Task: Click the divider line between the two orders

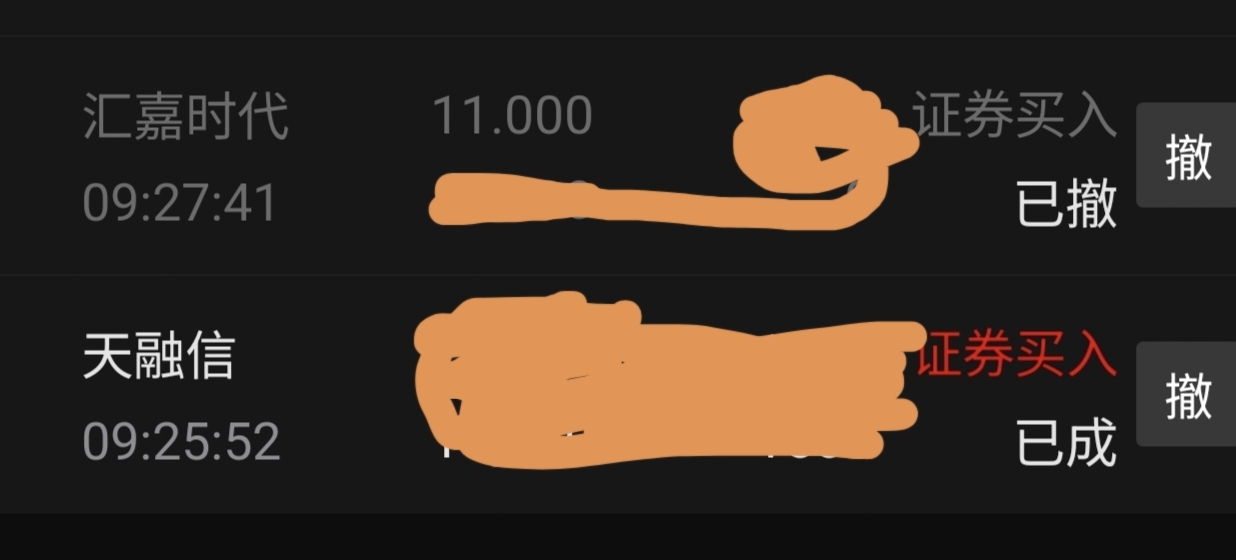Action: click(618, 275)
